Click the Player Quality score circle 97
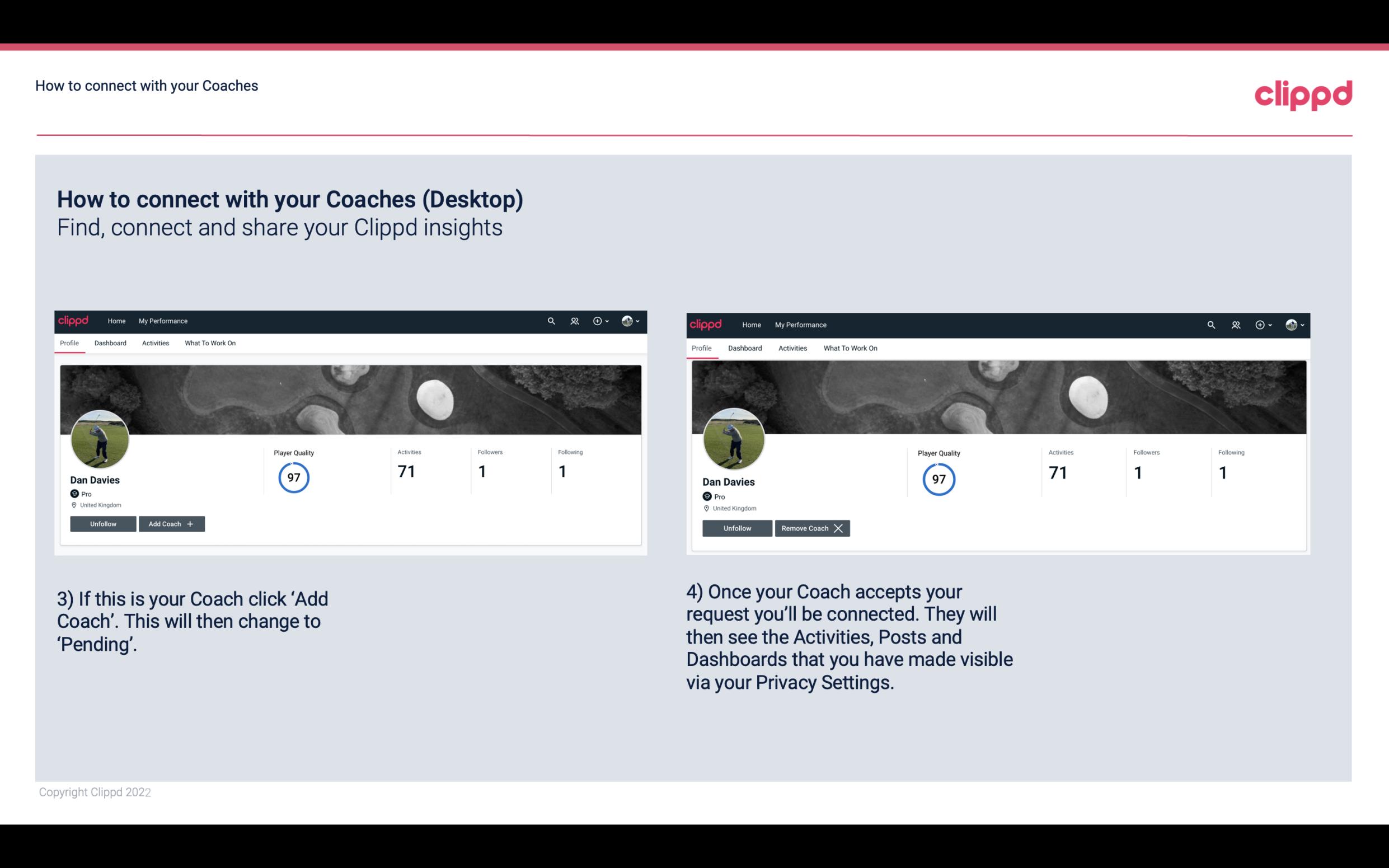The height and width of the screenshot is (868, 1389). click(x=292, y=477)
